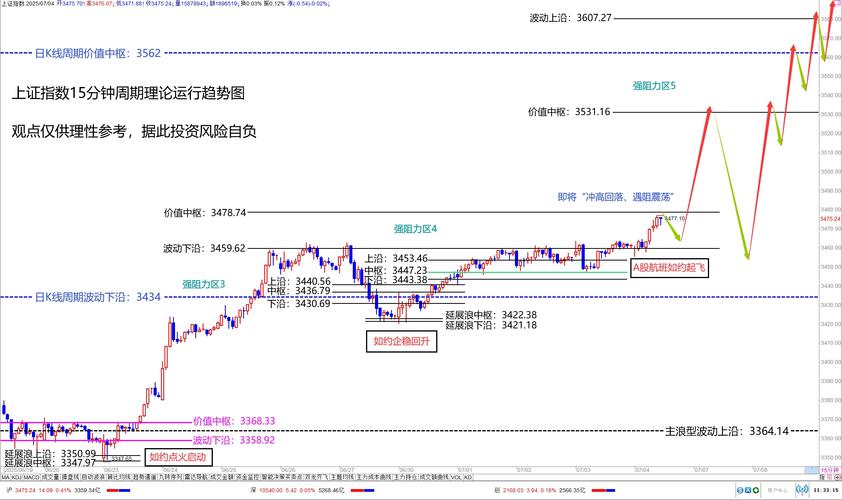Click the middle blue square icon in status bar

(748, 491)
